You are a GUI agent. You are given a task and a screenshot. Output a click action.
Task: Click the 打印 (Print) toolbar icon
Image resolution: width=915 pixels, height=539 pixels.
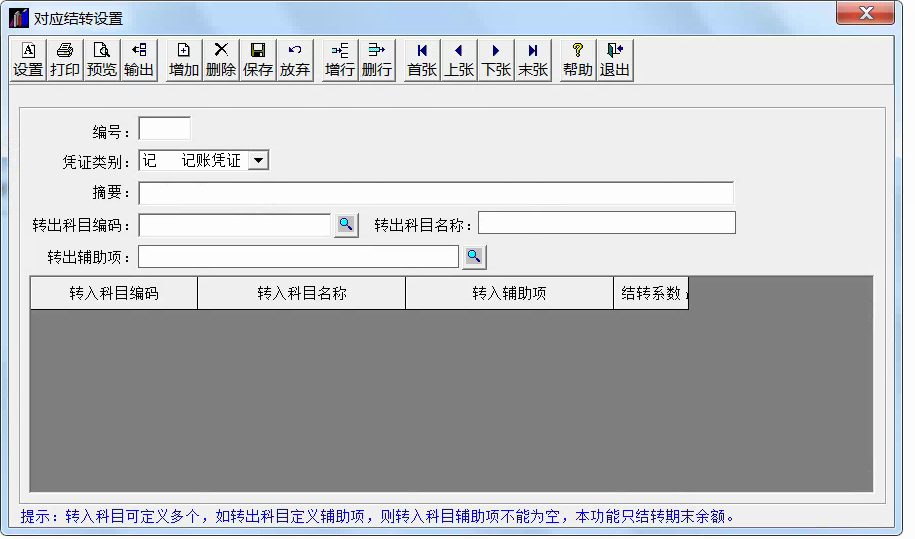[x=65, y=60]
